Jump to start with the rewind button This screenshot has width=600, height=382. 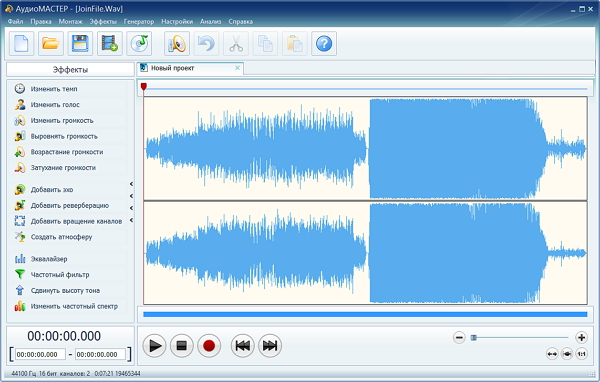click(243, 346)
